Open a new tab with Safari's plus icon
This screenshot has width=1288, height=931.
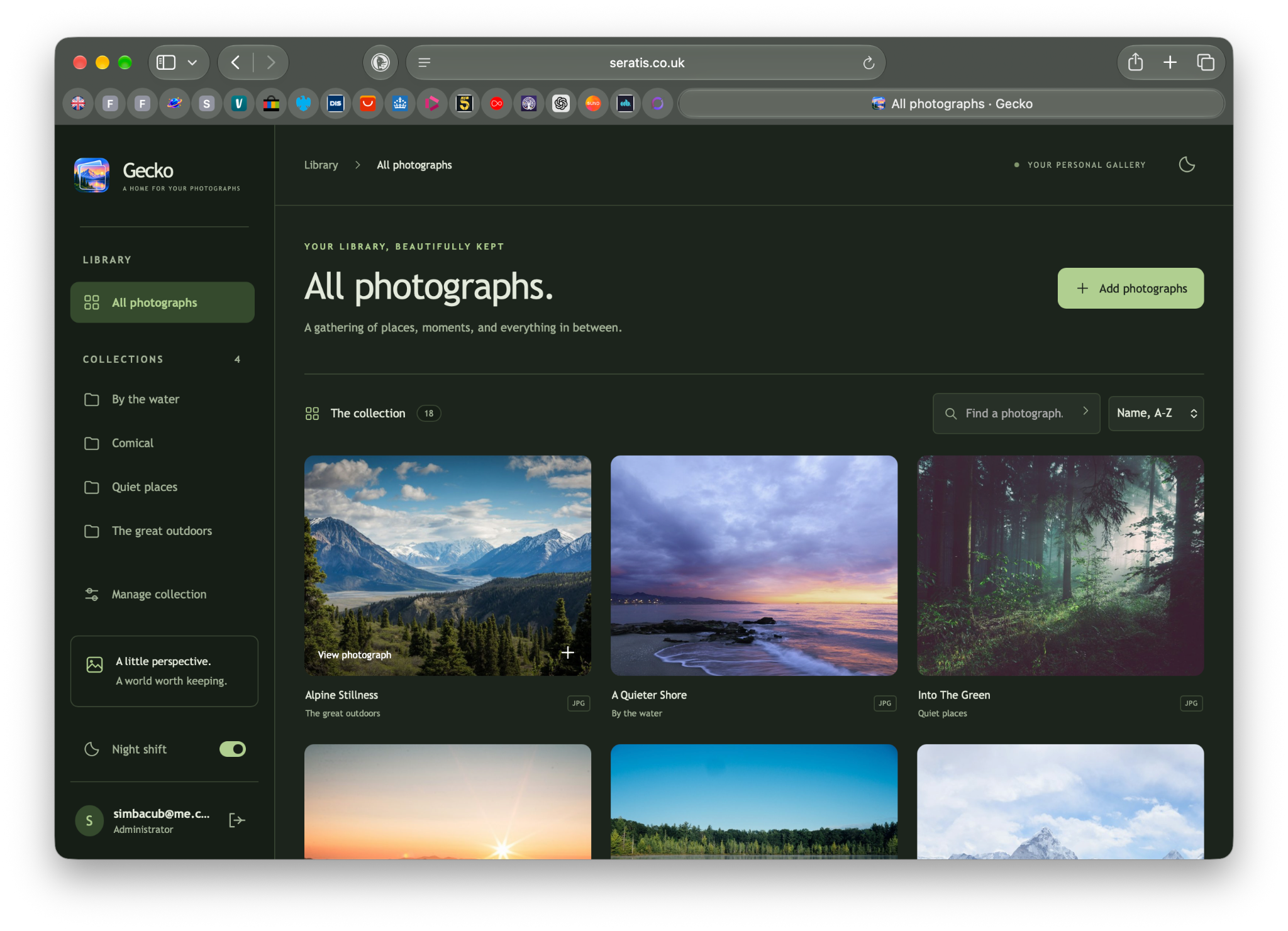tap(1170, 62)
